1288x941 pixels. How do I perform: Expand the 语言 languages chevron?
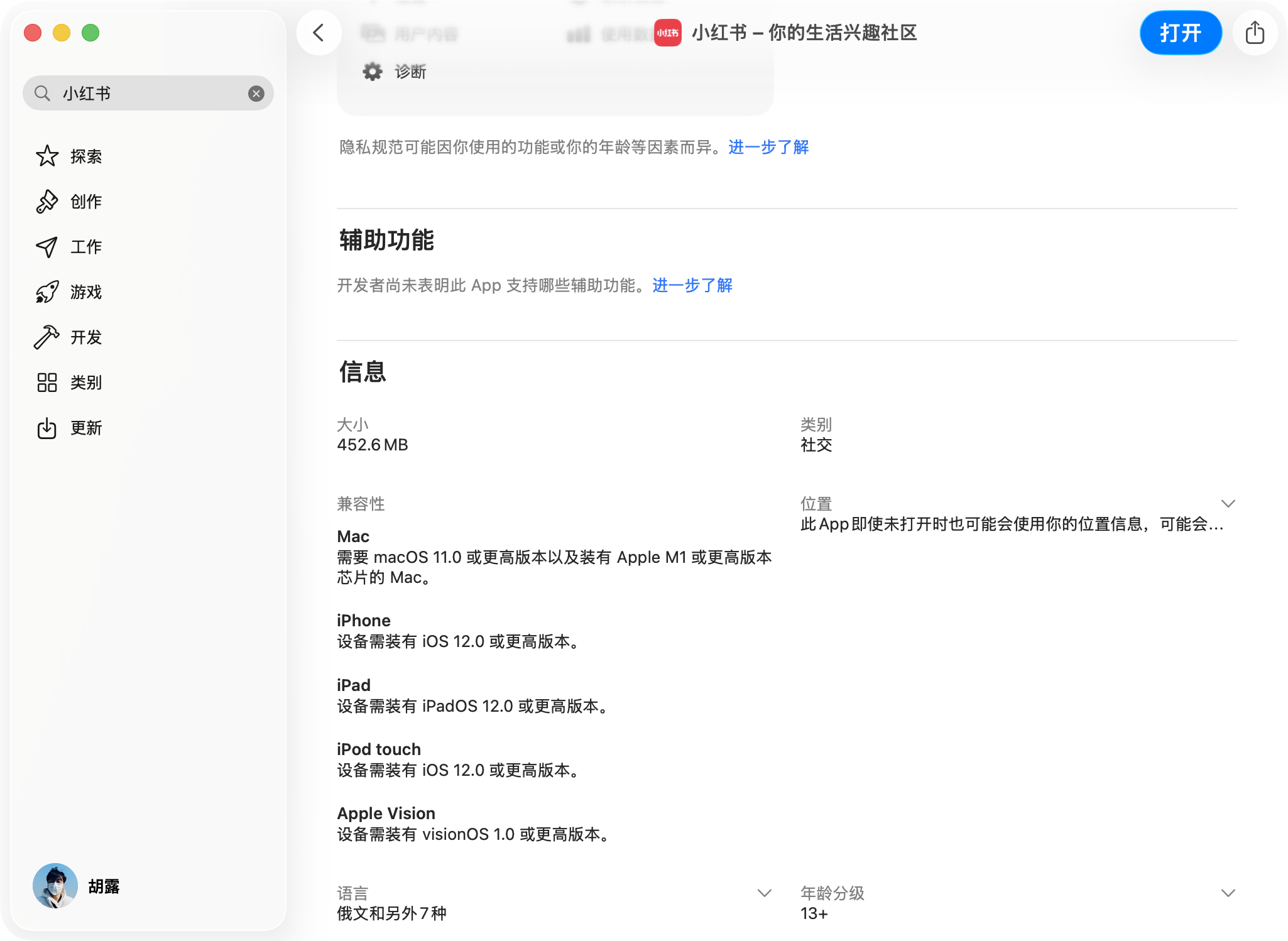point(764,893)
